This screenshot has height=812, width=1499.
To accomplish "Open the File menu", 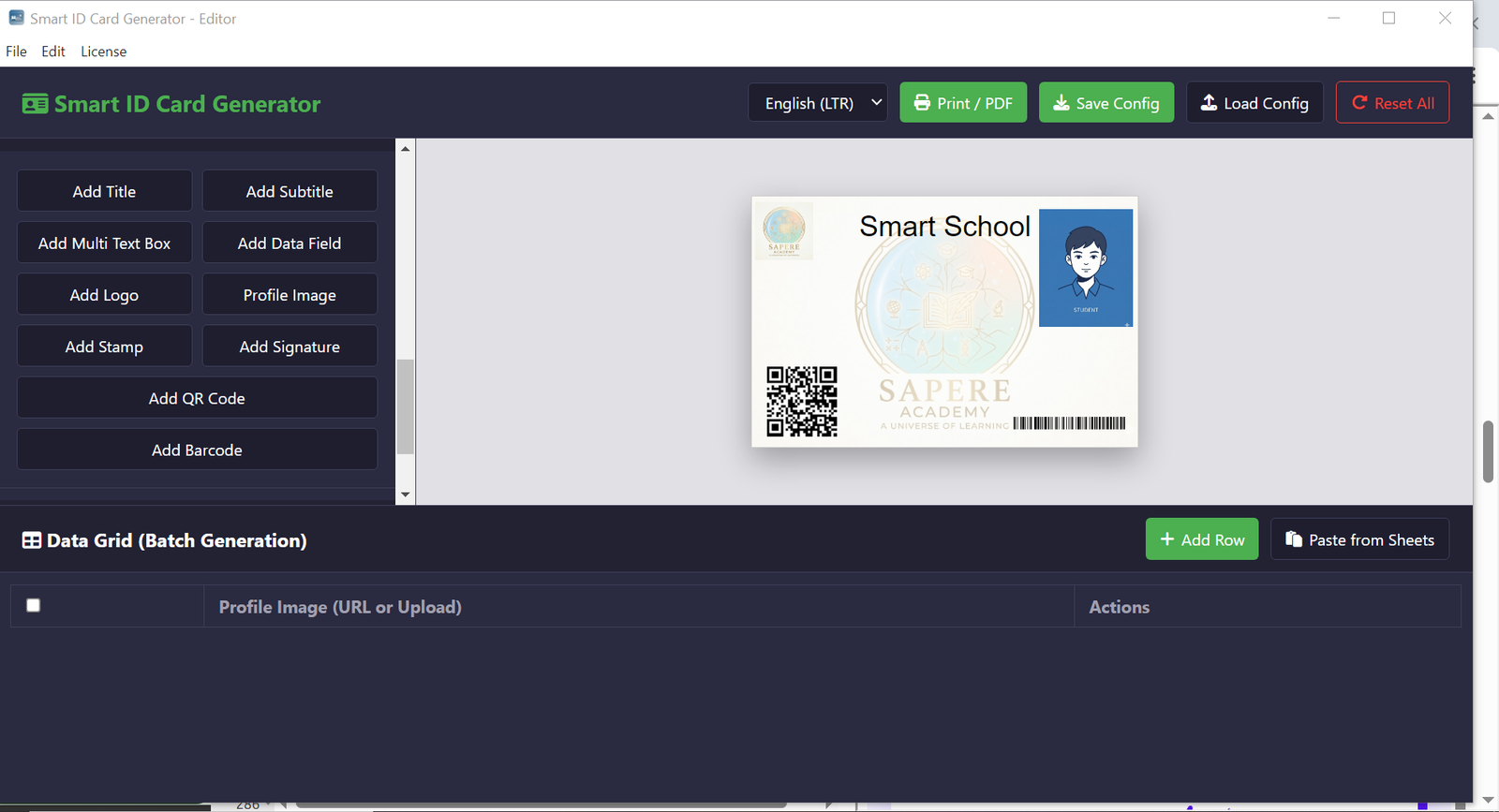I will tap(16, 52).
